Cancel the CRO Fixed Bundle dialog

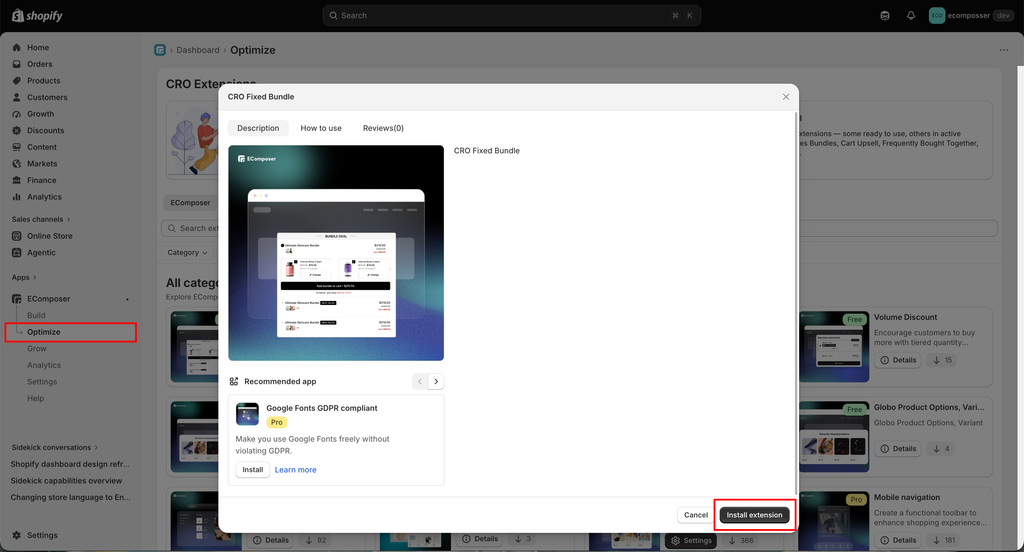coord(696,515)
